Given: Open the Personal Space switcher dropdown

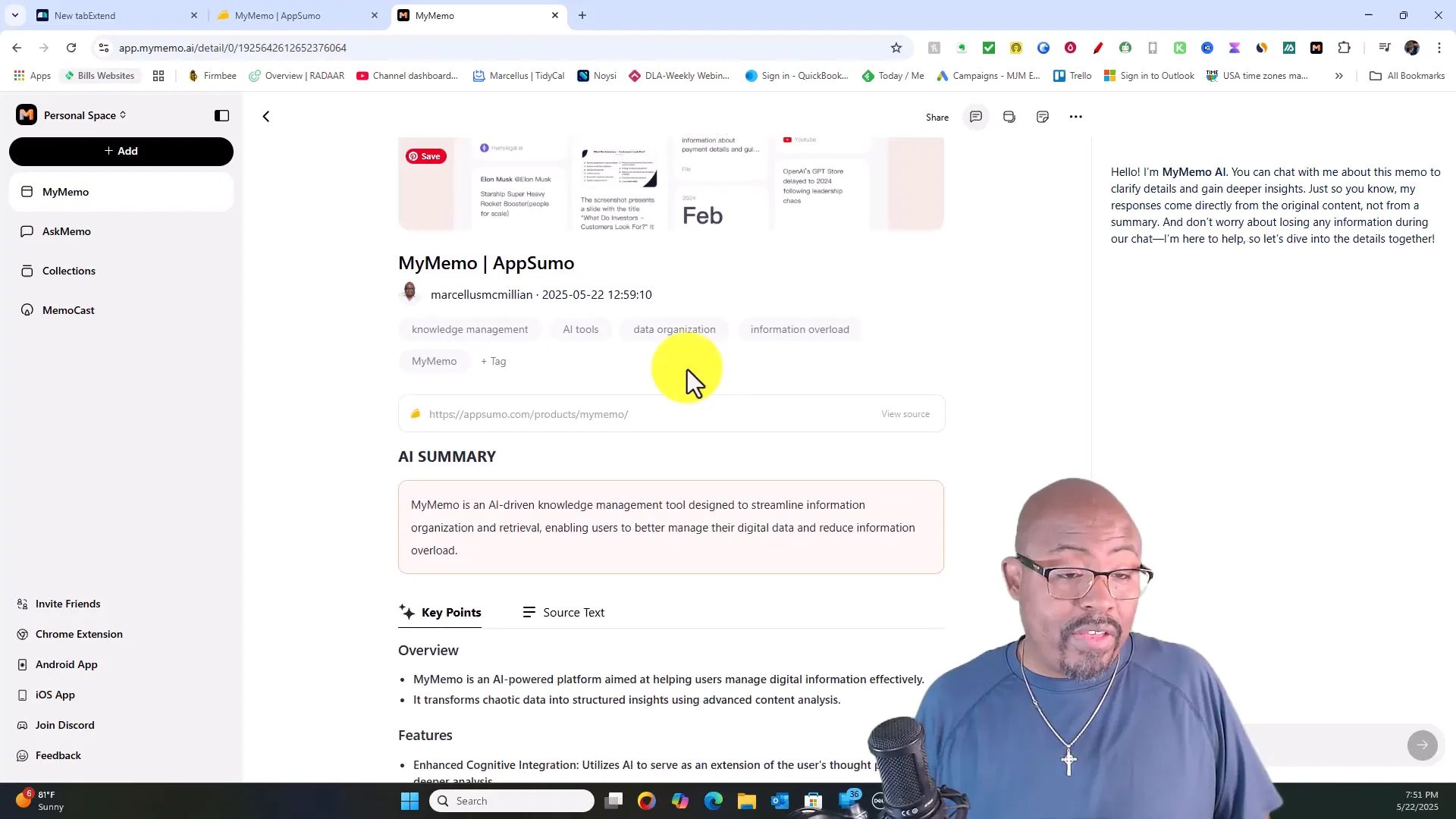Looking at the screenshot, I should click(x=85, y=115).
